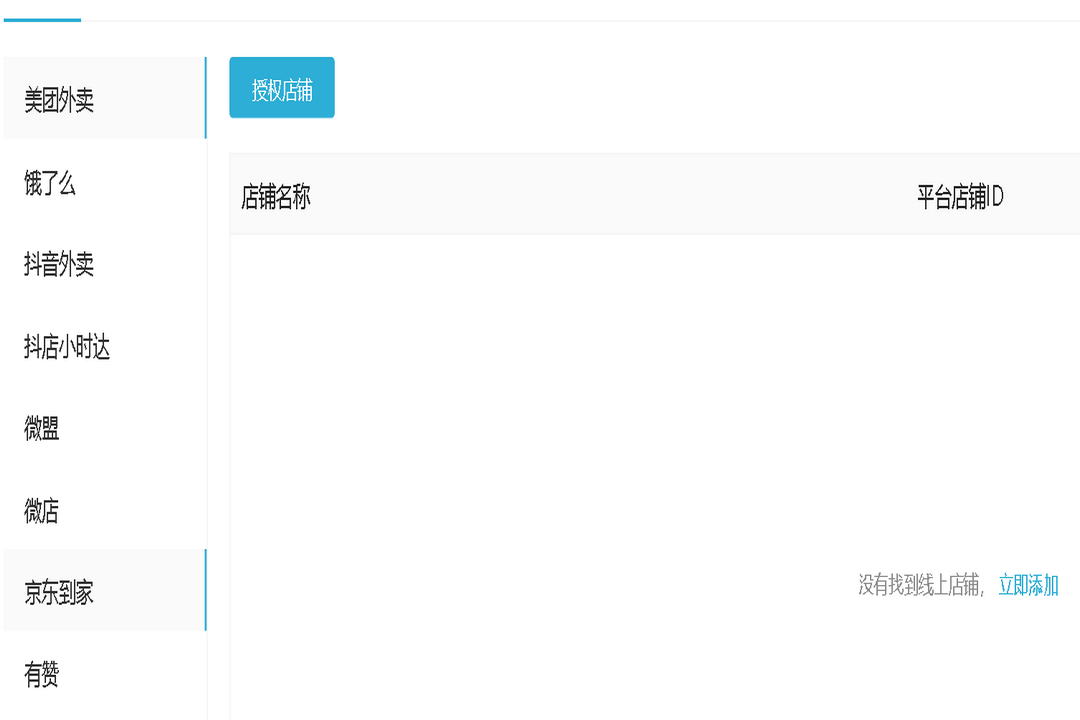Screen dimensions: 1080x720
Task: Click the 店铺名称 column header
Action: pos(276,197)
